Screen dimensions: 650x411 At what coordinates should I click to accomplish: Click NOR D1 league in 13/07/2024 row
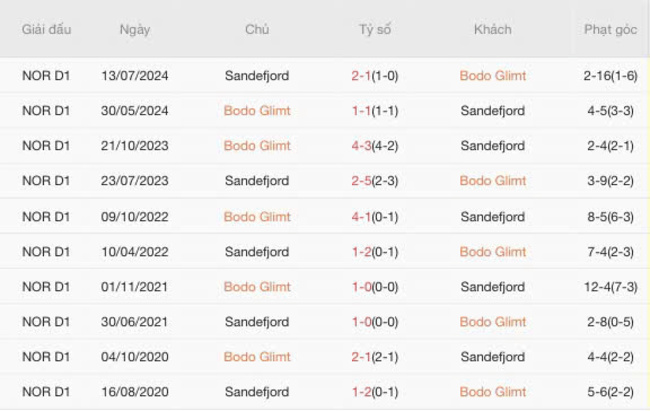click(x=47, y=76)
